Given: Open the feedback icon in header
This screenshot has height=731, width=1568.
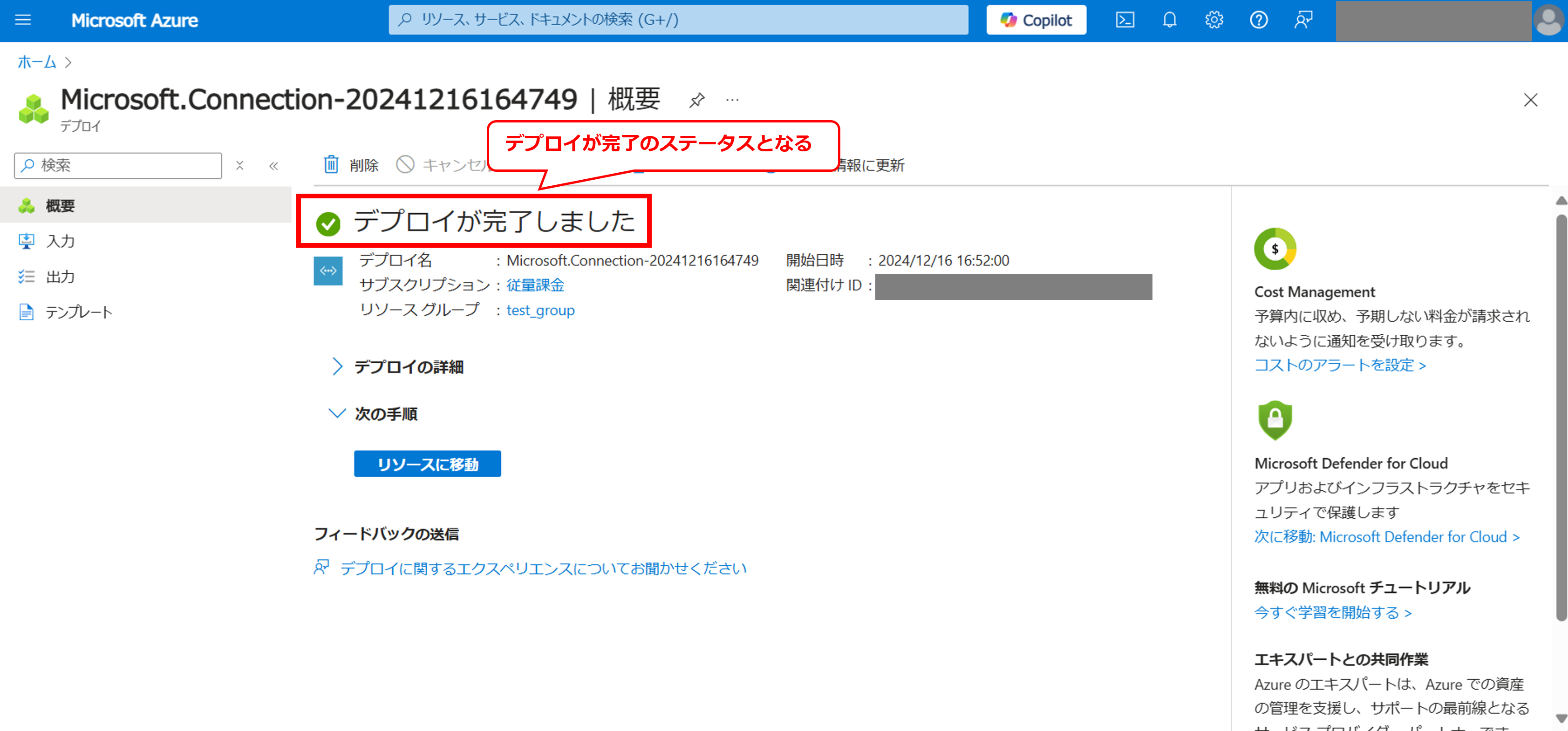Looking at the screenshot, I should (1303, 20).
